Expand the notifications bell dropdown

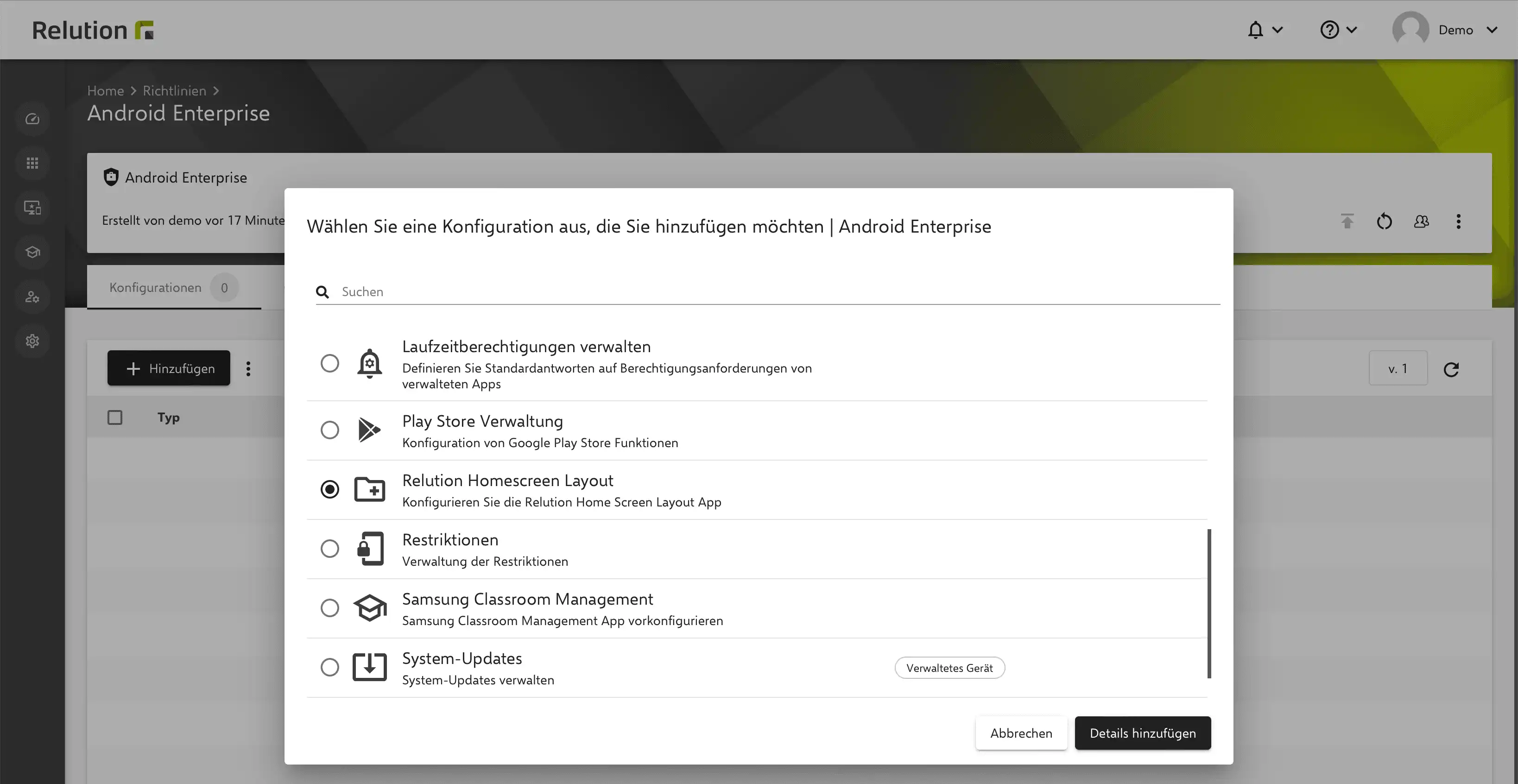1265,30
